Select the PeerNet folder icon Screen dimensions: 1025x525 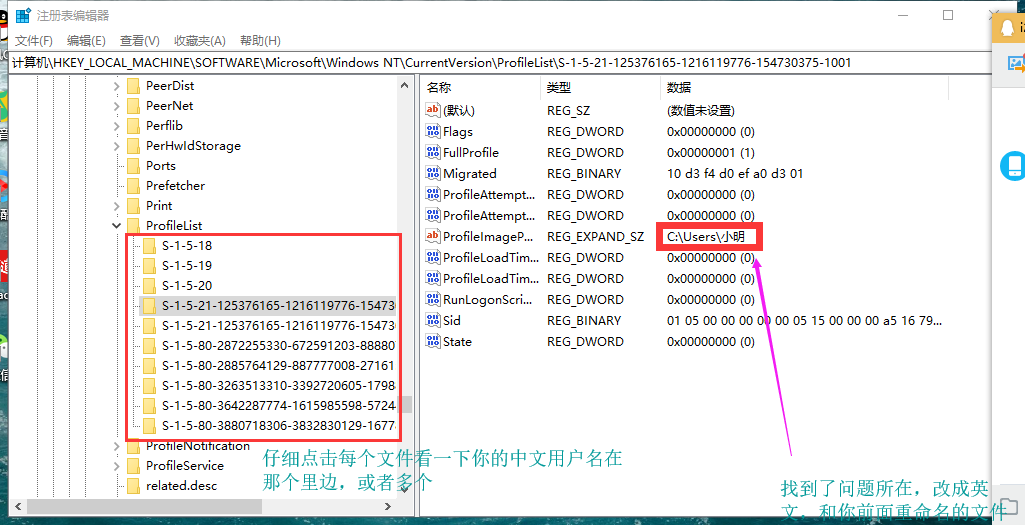(133, 106)
